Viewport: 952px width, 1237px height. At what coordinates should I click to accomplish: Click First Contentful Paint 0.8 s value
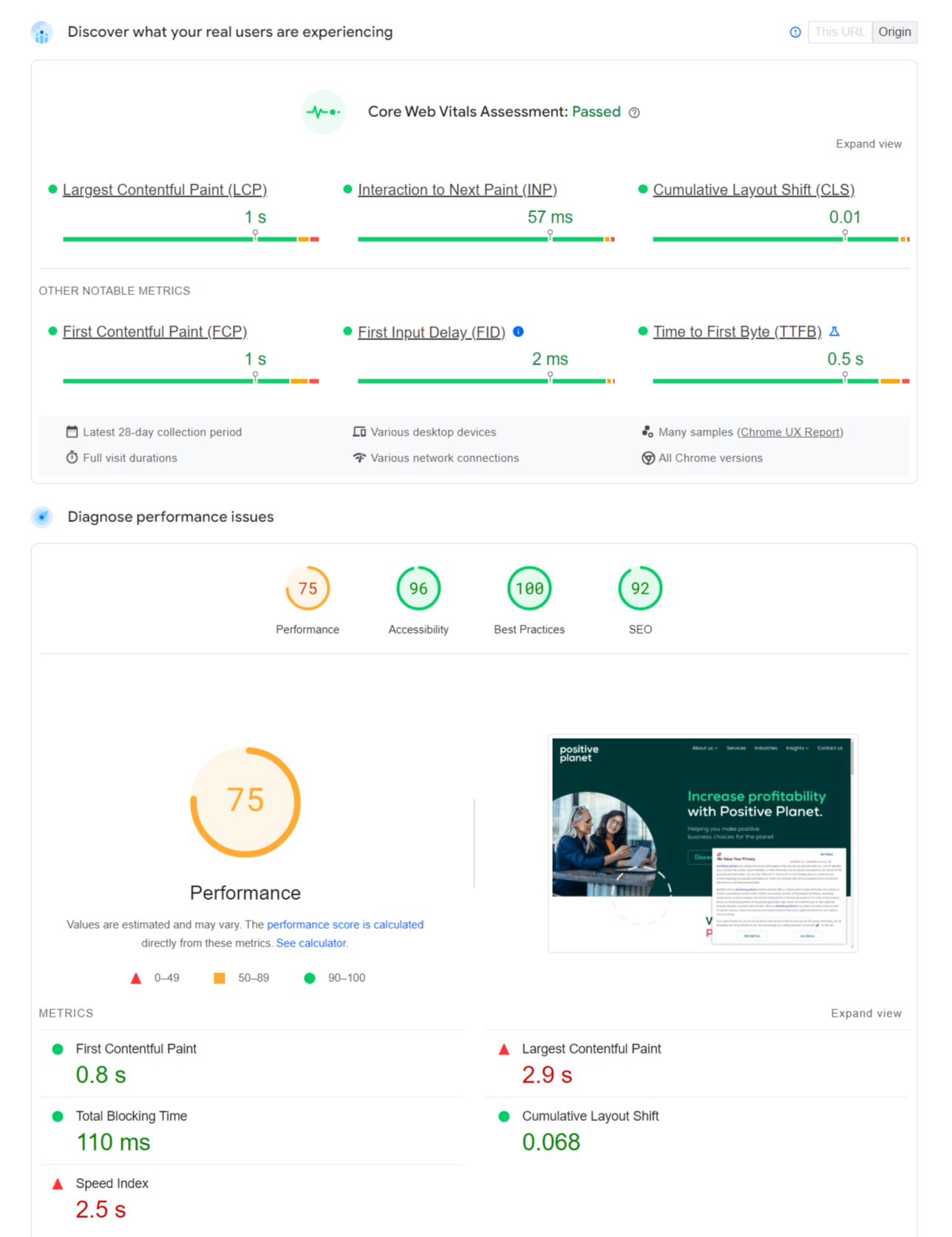101,1074
